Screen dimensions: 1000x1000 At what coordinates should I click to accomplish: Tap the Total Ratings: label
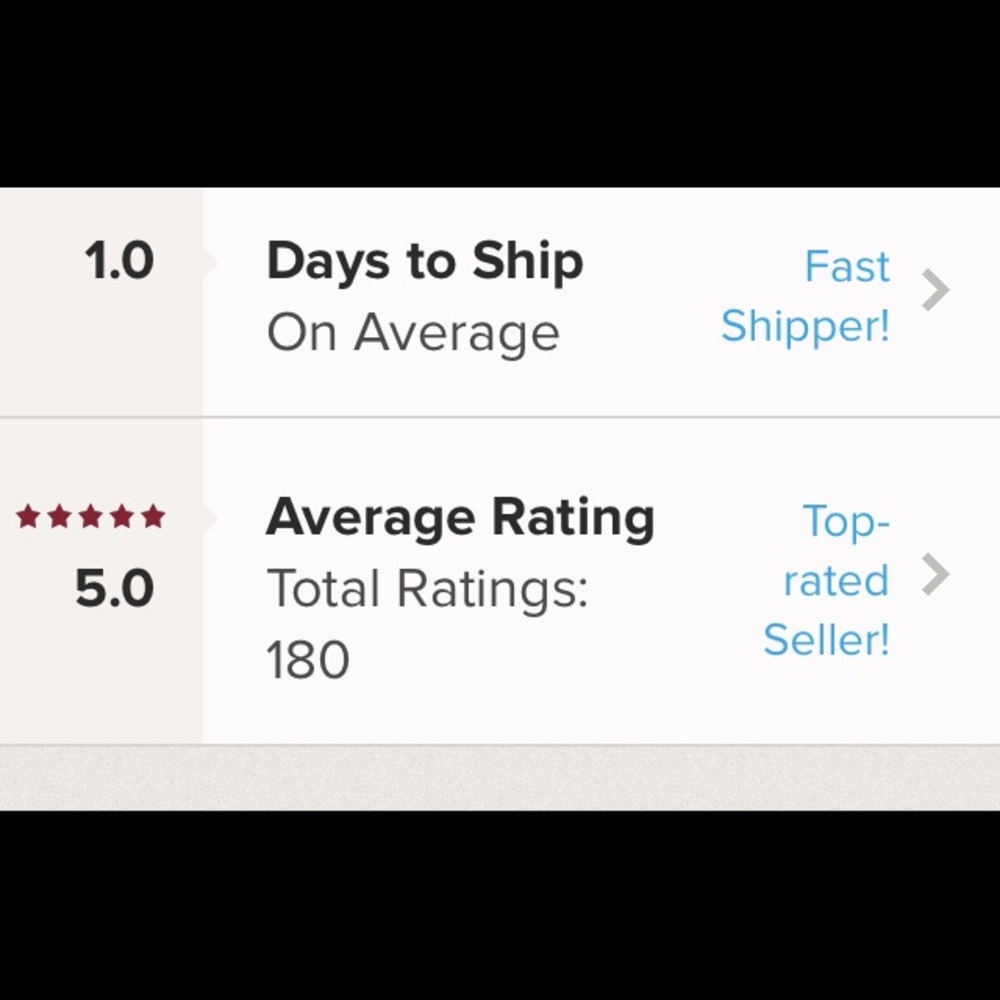pos(427,588)
